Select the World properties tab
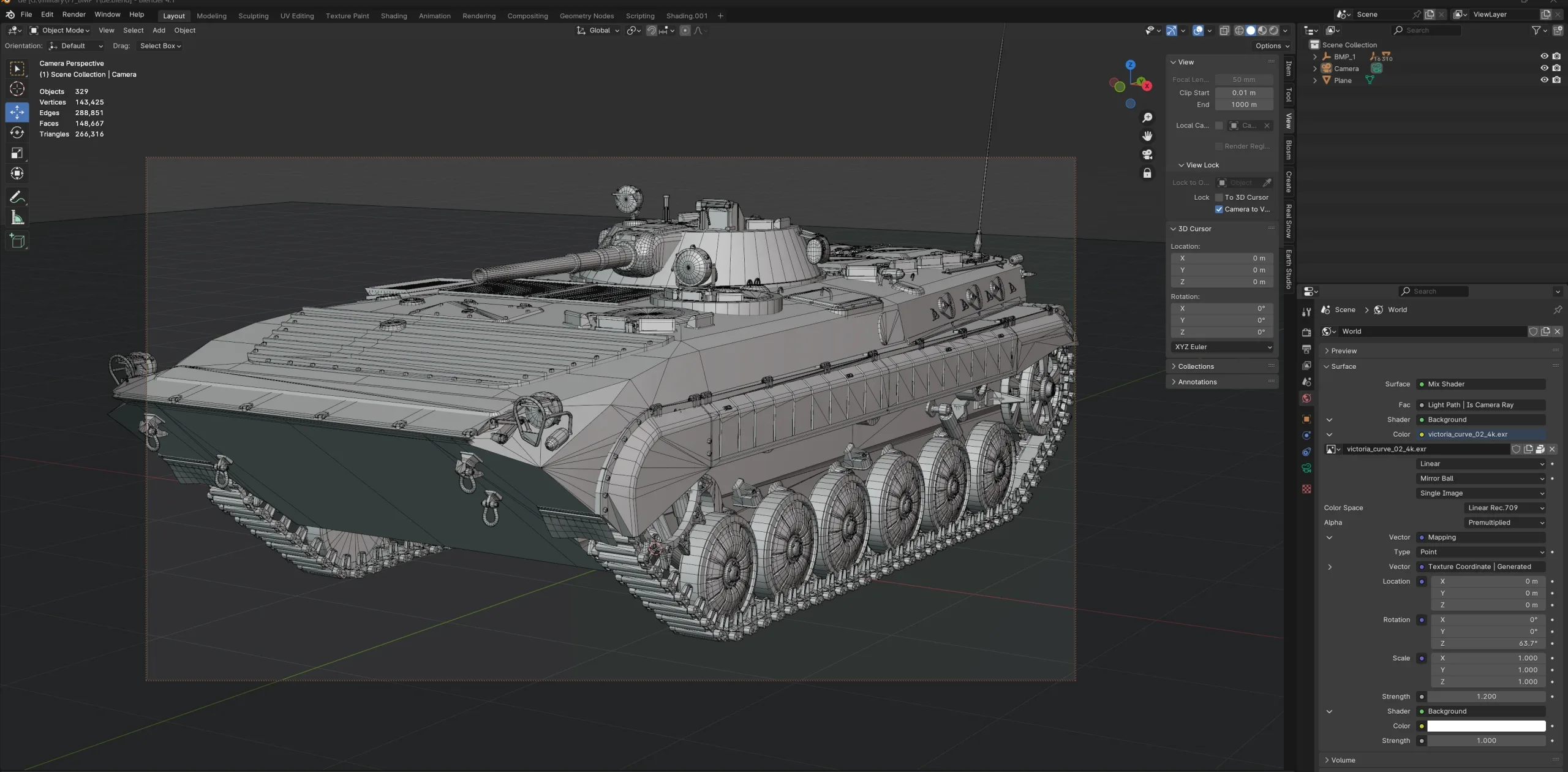1568x772 pixels. 1306,398
